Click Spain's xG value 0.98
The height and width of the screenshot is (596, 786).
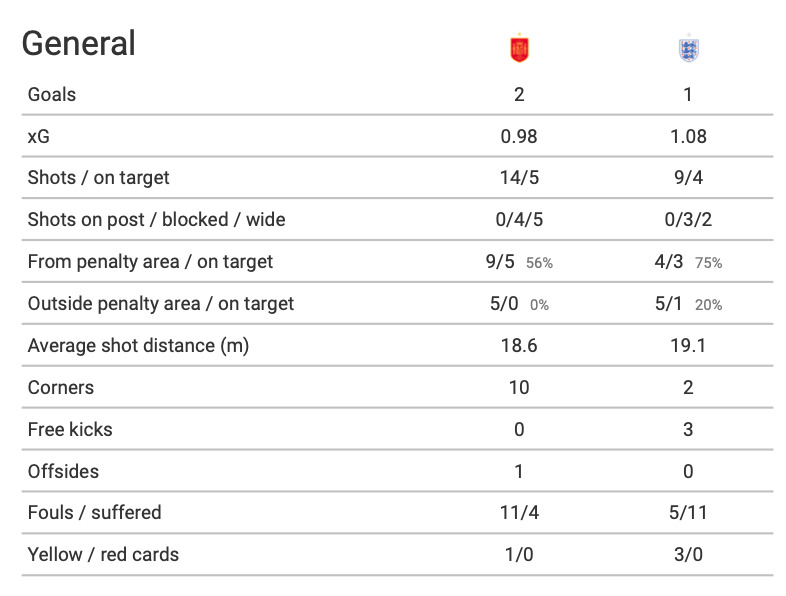pyautogui.click(x=519, y=137)
